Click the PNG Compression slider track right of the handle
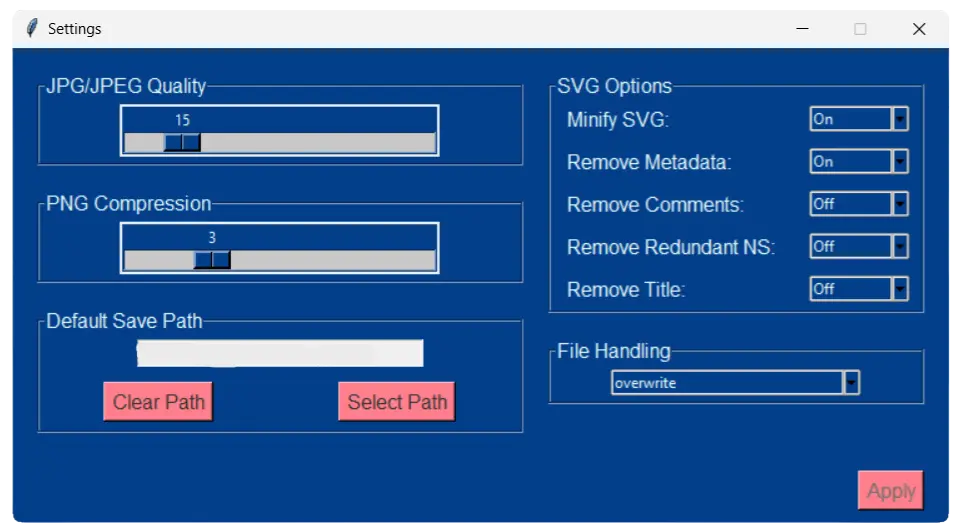Viewport: 957px width, 532px height. click(x=333, y=260)
